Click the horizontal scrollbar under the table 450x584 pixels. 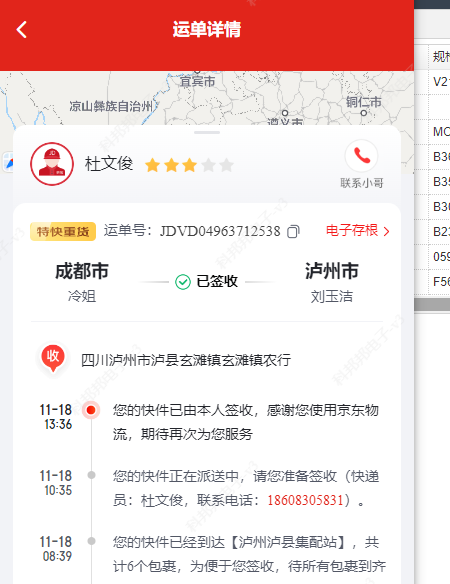point(432,304)
